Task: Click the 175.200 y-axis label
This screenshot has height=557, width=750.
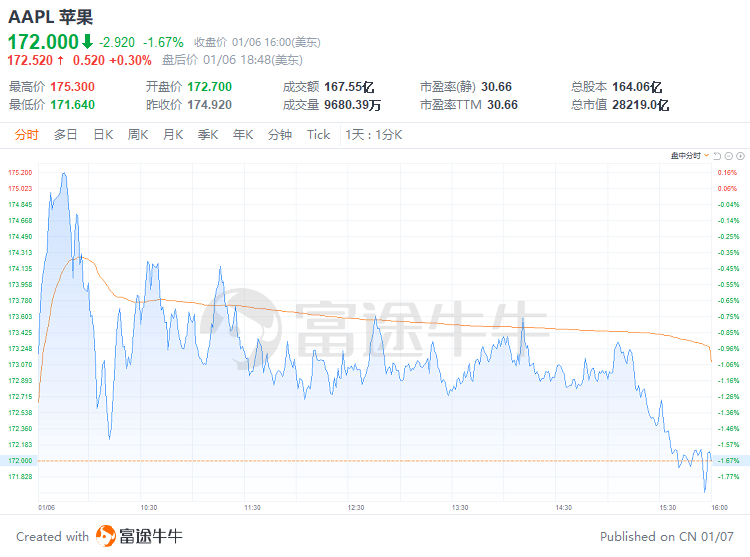Action: pyautogui.click(x=20, y=172)
